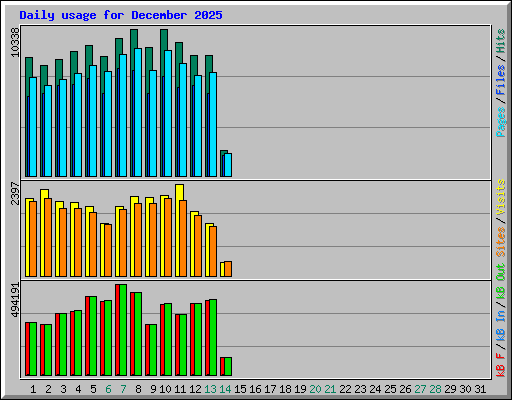Click the 'Hits' legend label
The width and height of the screenshot is (512, 400).
501,41
